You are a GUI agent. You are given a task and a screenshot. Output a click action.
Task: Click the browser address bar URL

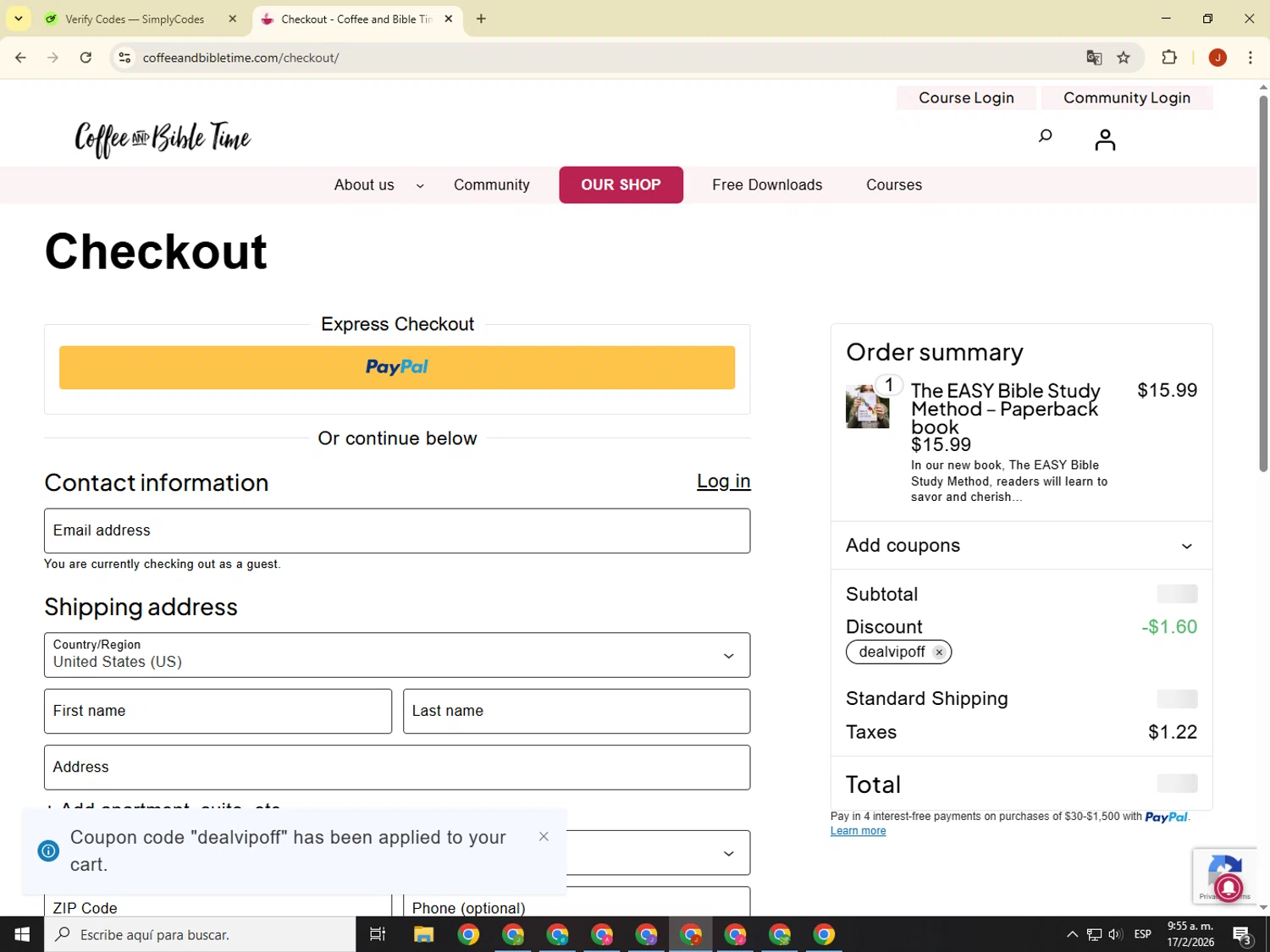pyautogui.click(x=240, y=58)
